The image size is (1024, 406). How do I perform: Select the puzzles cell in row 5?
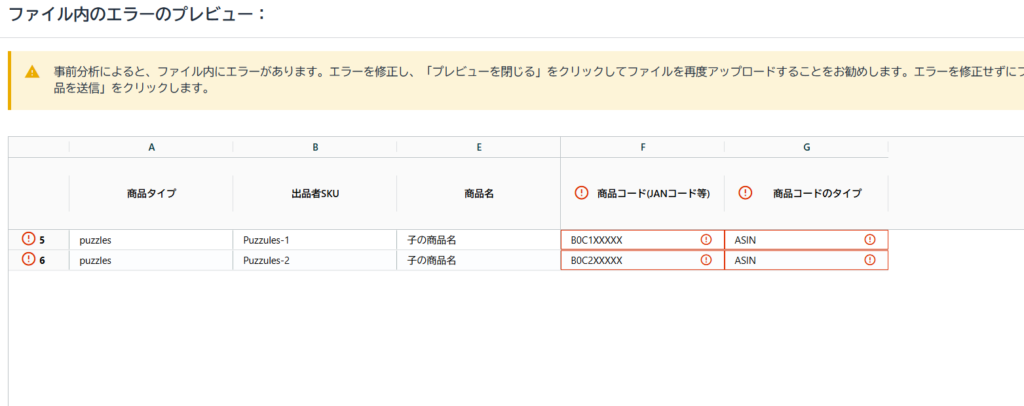[151, 240]
